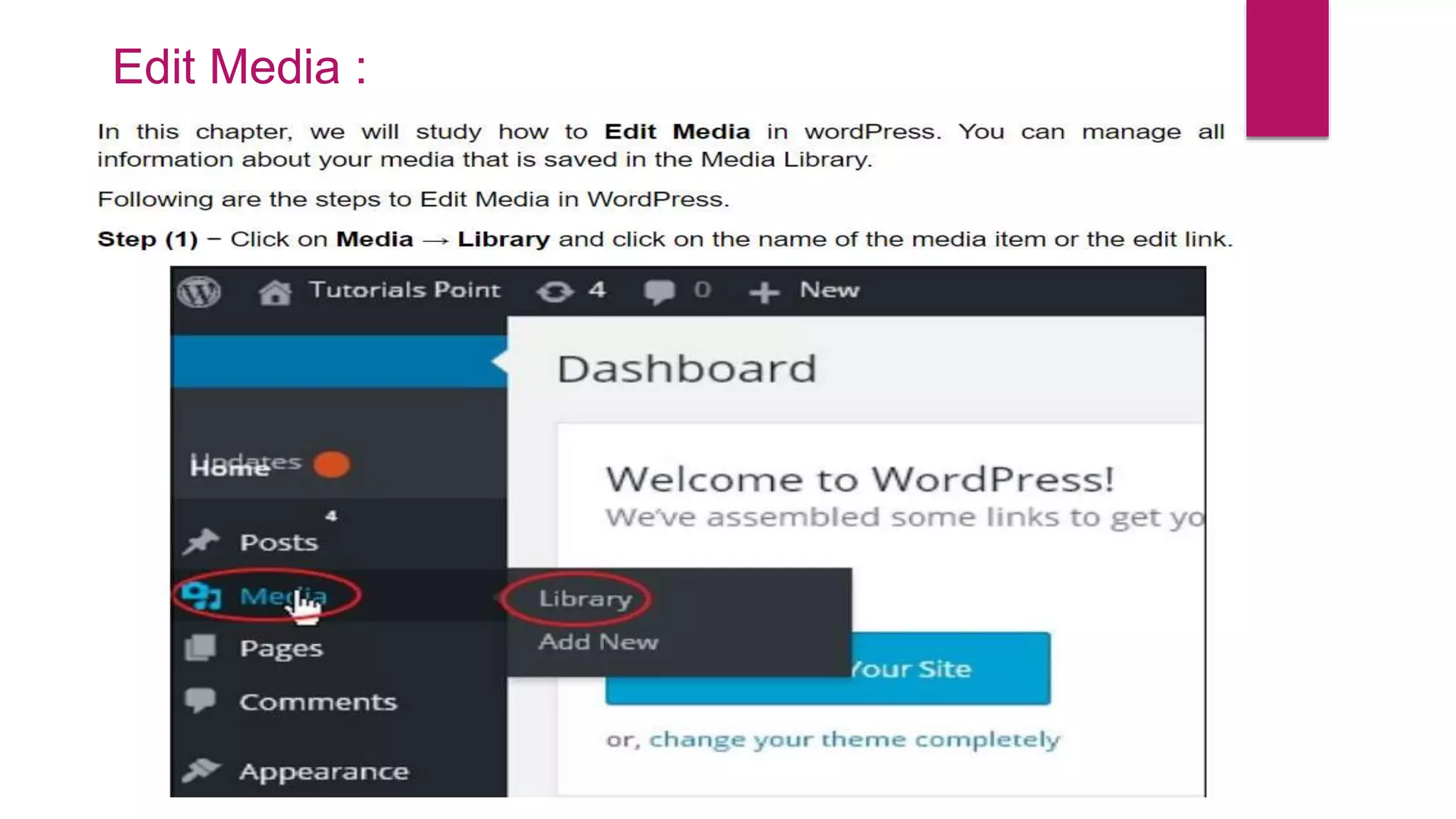
Task: Open the Appearance menu item
Action: (323, 771)
